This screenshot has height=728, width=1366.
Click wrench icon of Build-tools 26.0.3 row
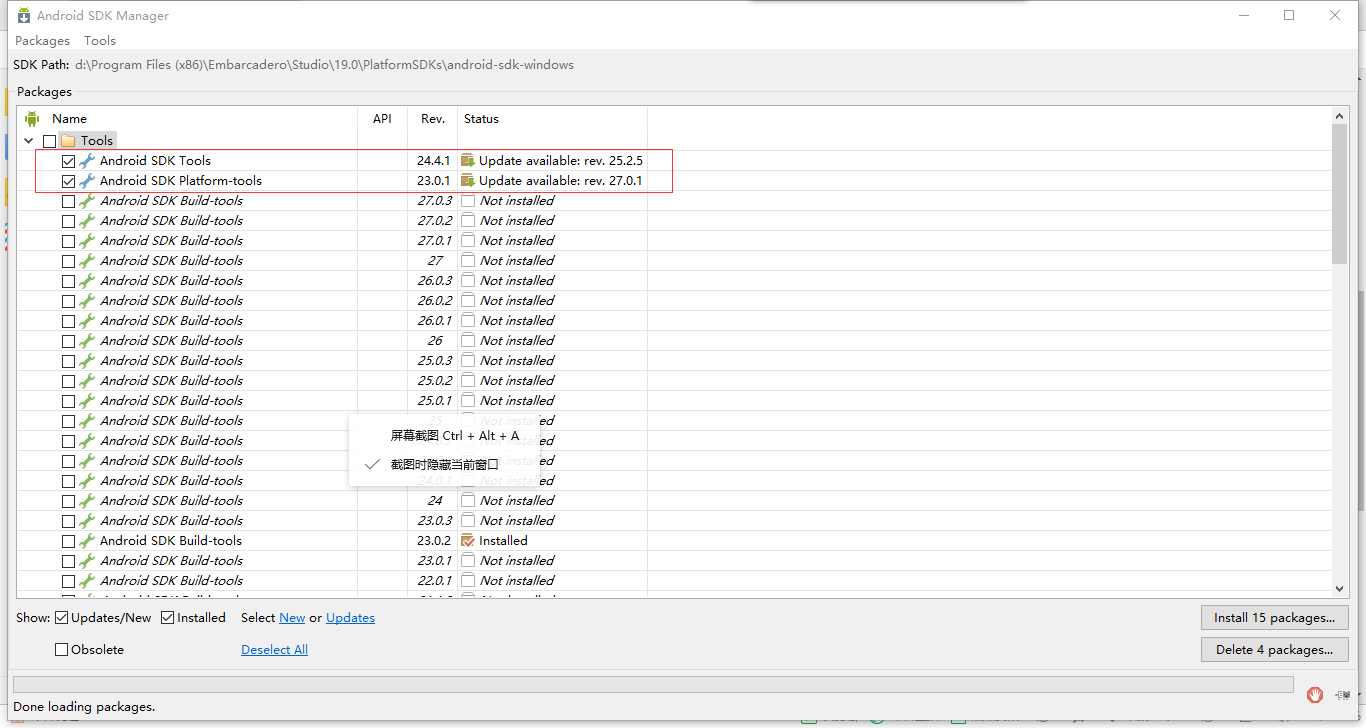87,281
